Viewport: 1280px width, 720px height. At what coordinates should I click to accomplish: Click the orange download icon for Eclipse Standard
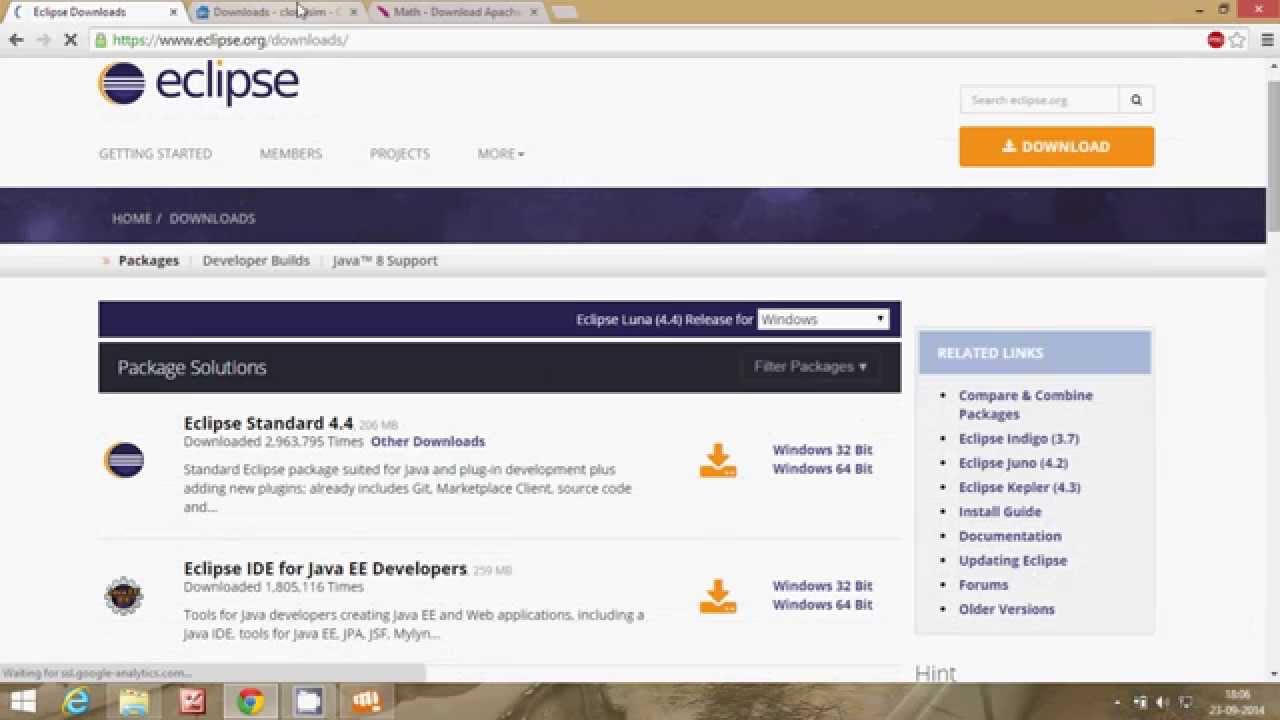point(718,460)
